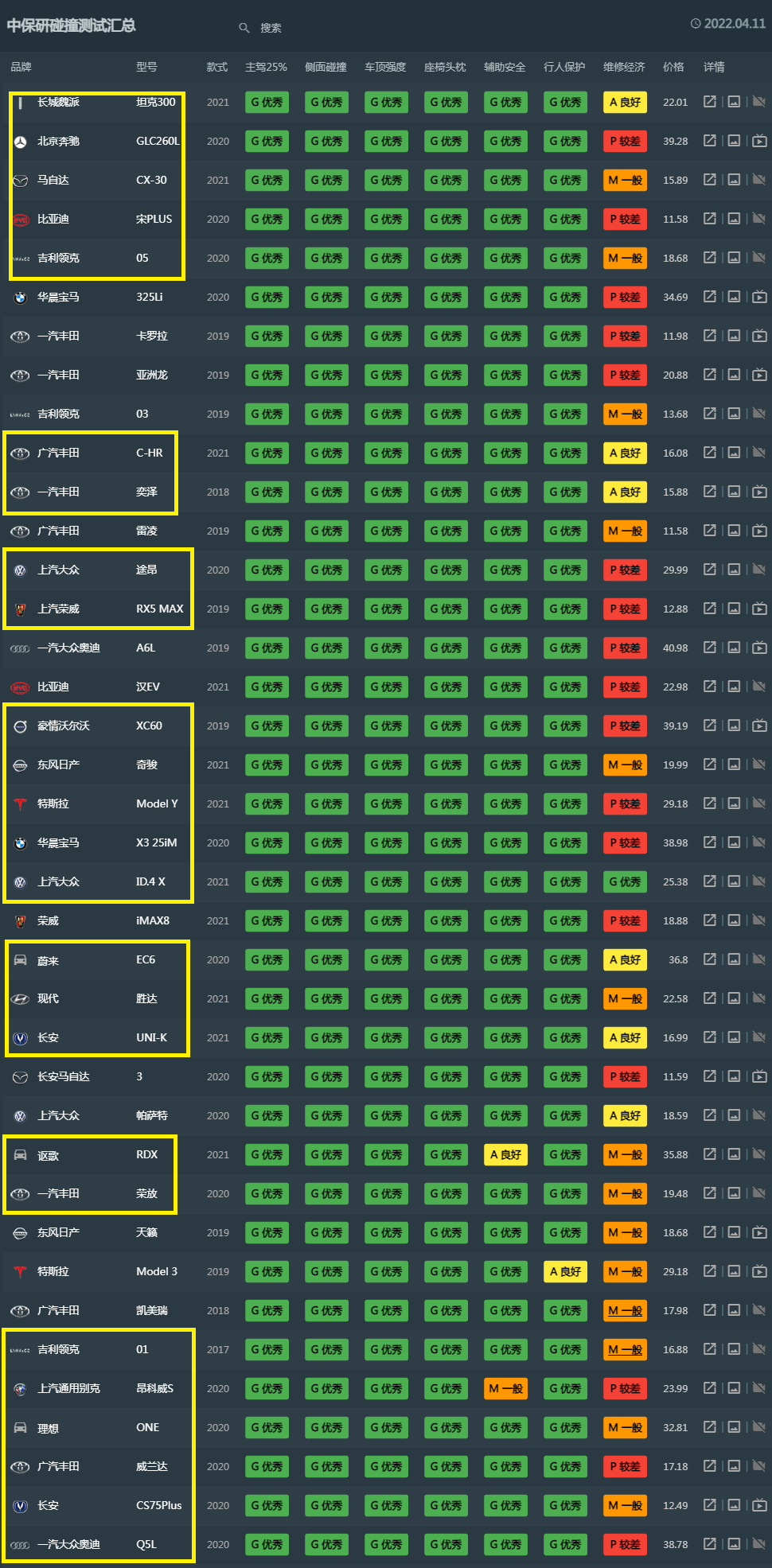Open external details link for 坦克300
The image size is (772, 1568).
click(709, 102)
